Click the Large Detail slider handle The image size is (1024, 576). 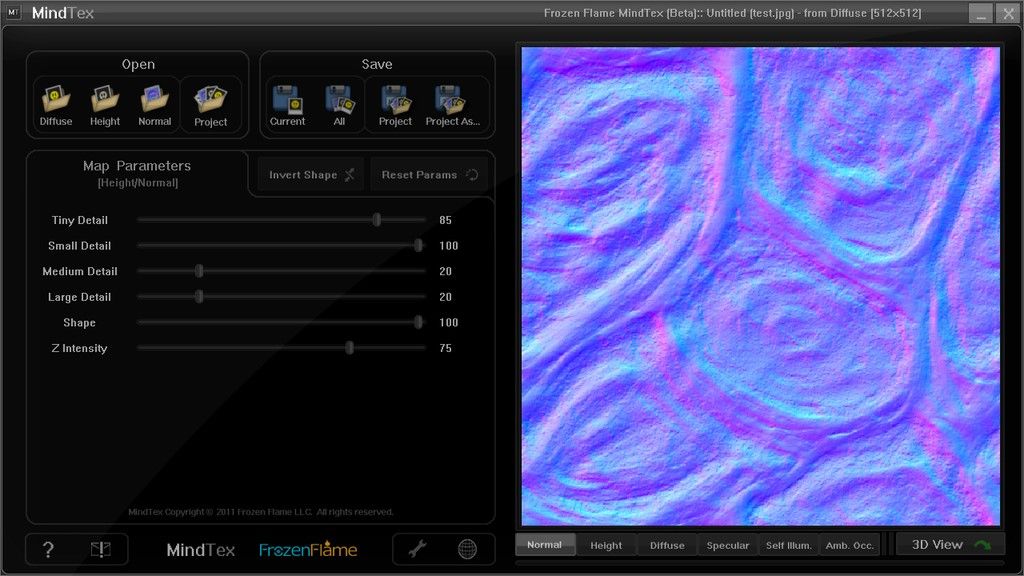(x=199, y=296)
